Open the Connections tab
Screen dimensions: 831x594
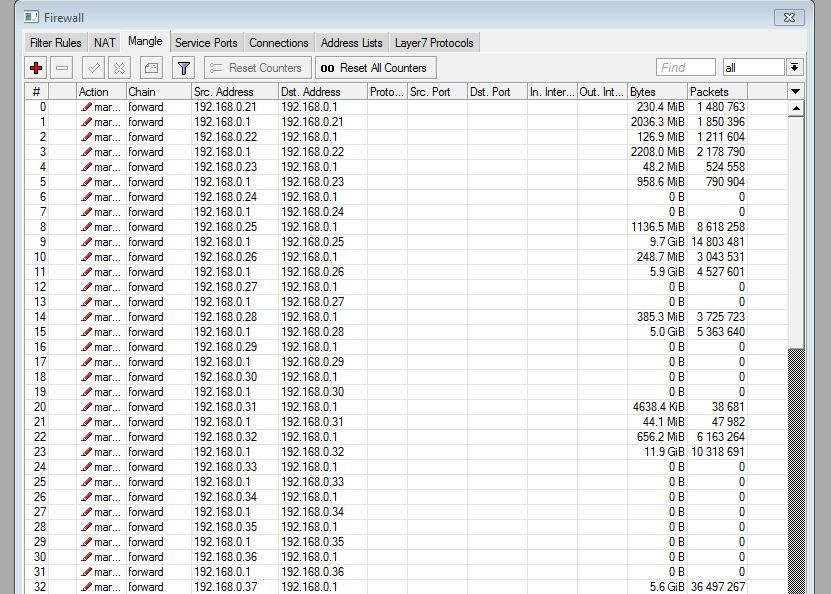[x=279, y=43]
